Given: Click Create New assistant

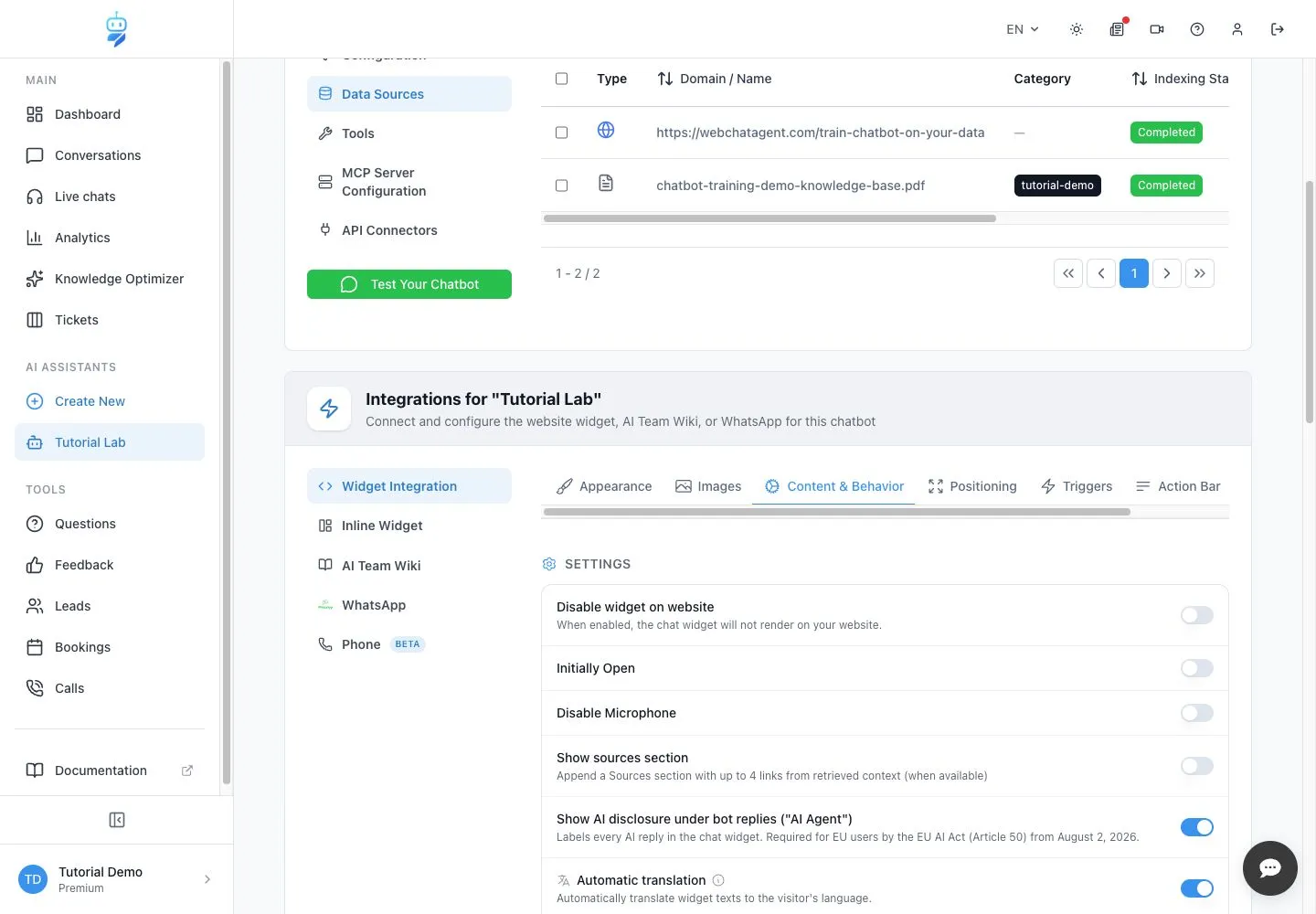Looking at the screenshot, I should 110,401.
